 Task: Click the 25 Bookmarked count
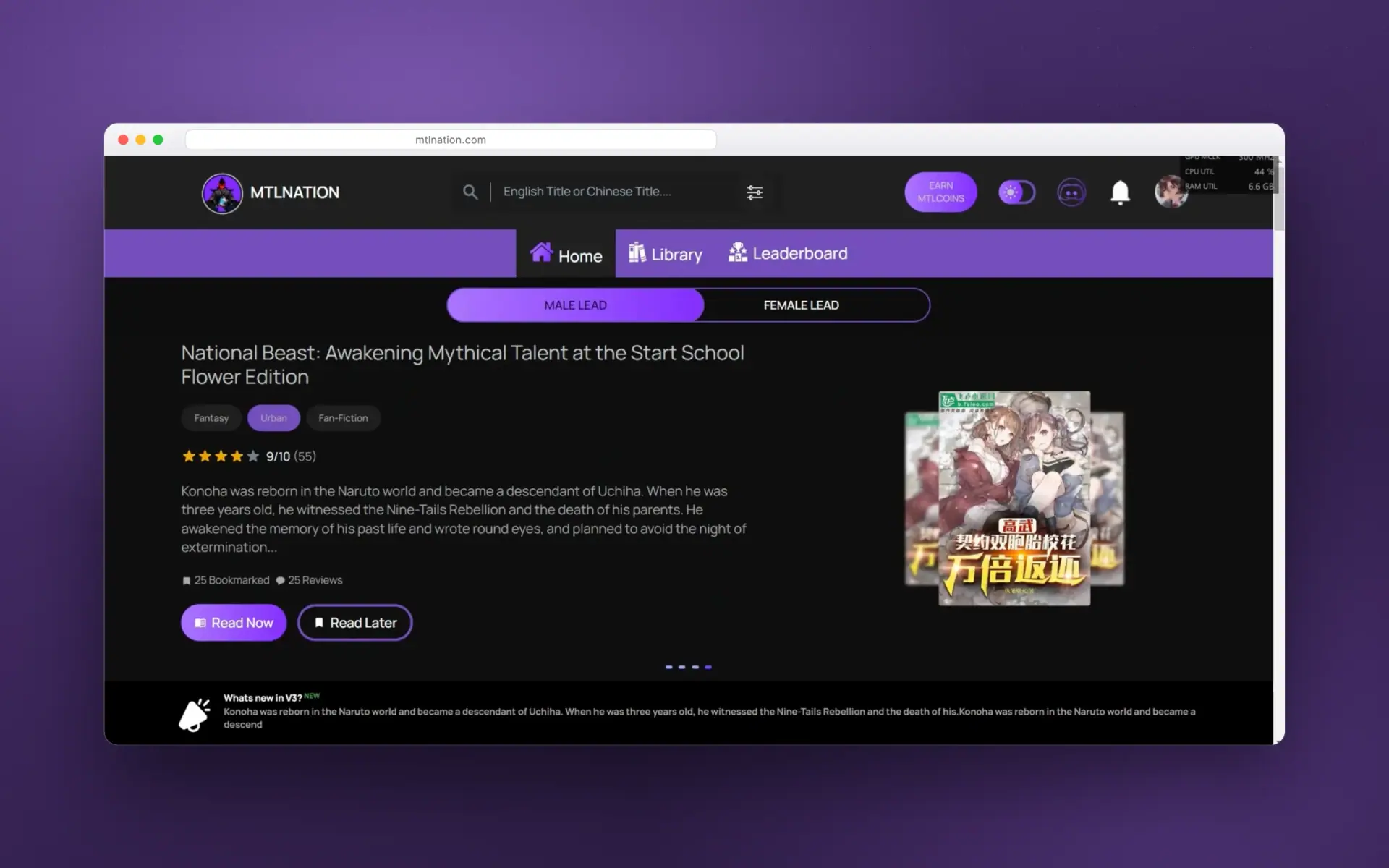tap(226, 580)
